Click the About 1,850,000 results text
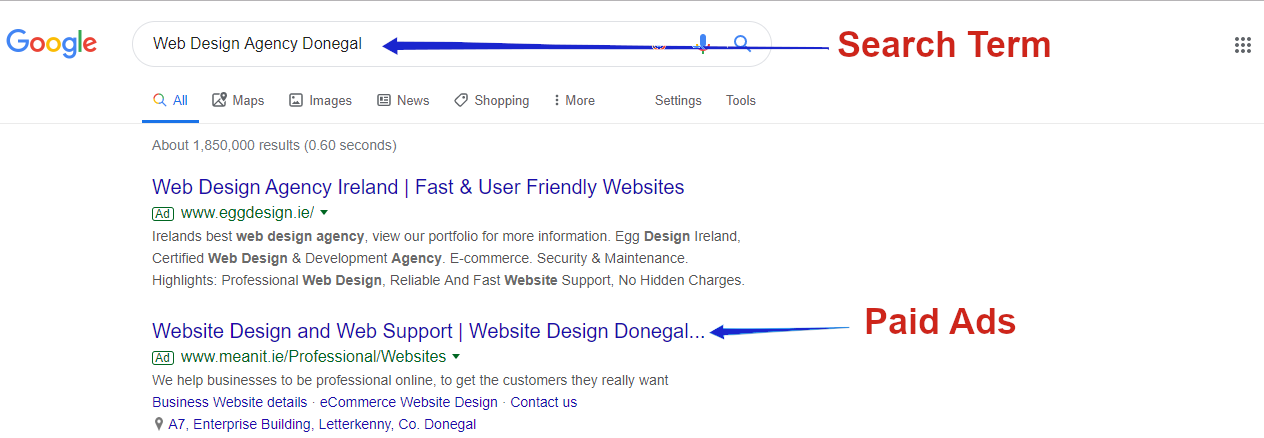1264x438 pixels. click(x=274, y=145)
